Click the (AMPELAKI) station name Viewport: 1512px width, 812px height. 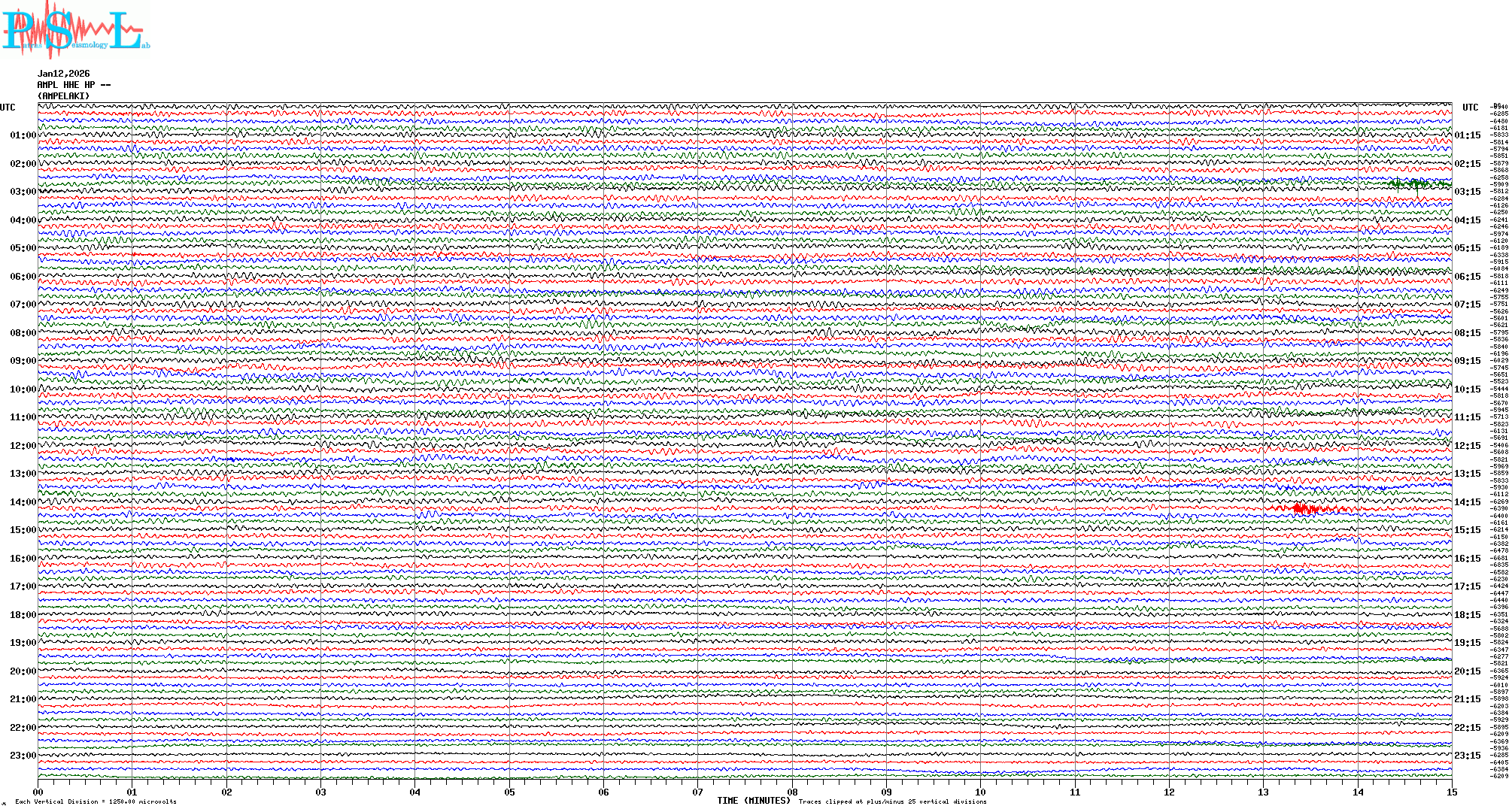click(64, 96)
